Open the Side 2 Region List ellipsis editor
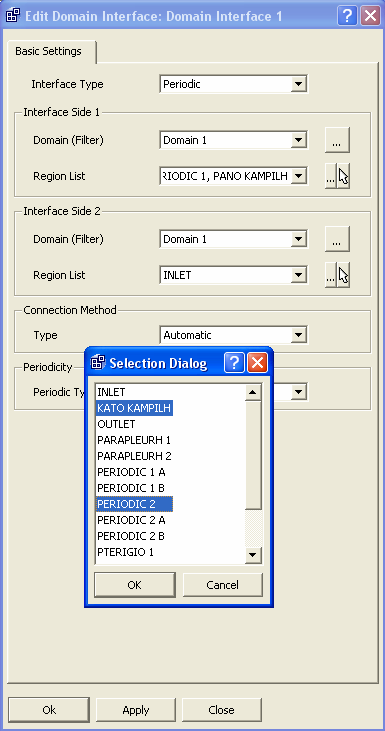 coord(331,275)
